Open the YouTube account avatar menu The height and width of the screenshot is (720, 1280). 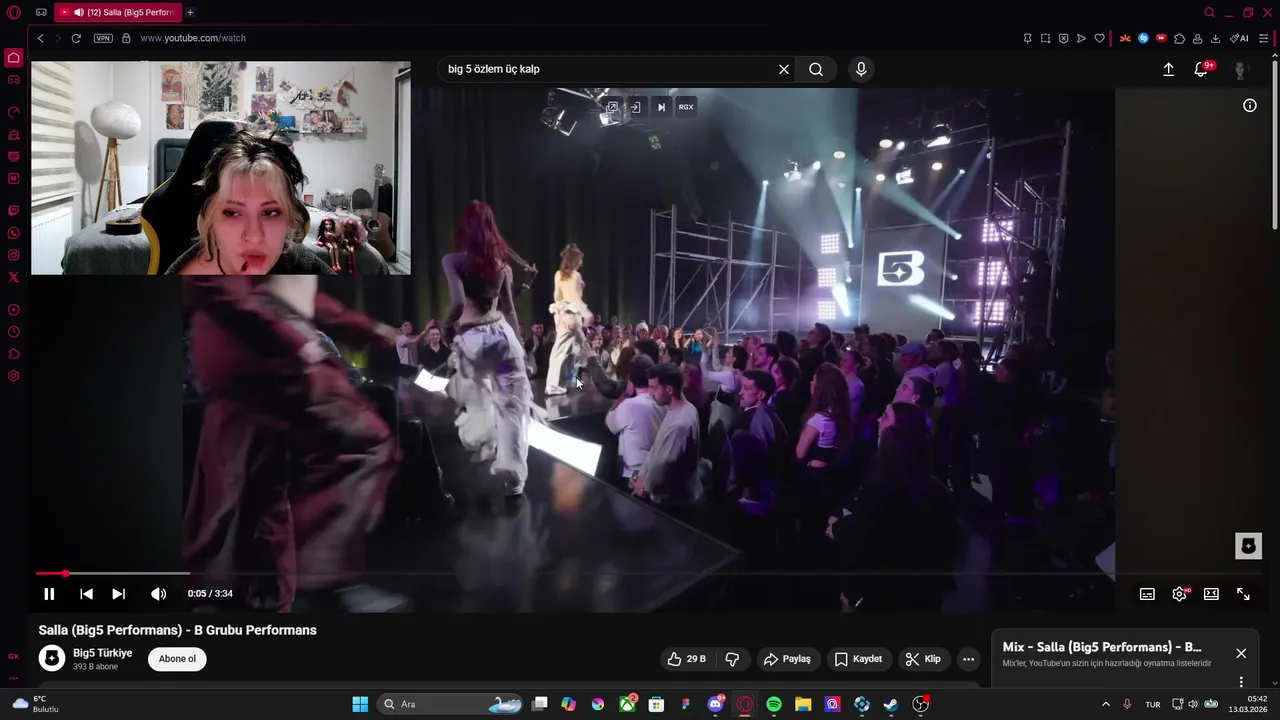(x=1240, y=69)
